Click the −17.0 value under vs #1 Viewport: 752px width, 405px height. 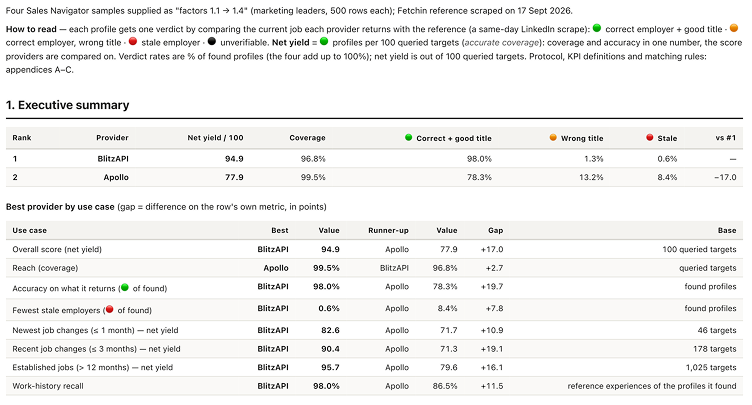pyautogui.click(x=725, y=177)
